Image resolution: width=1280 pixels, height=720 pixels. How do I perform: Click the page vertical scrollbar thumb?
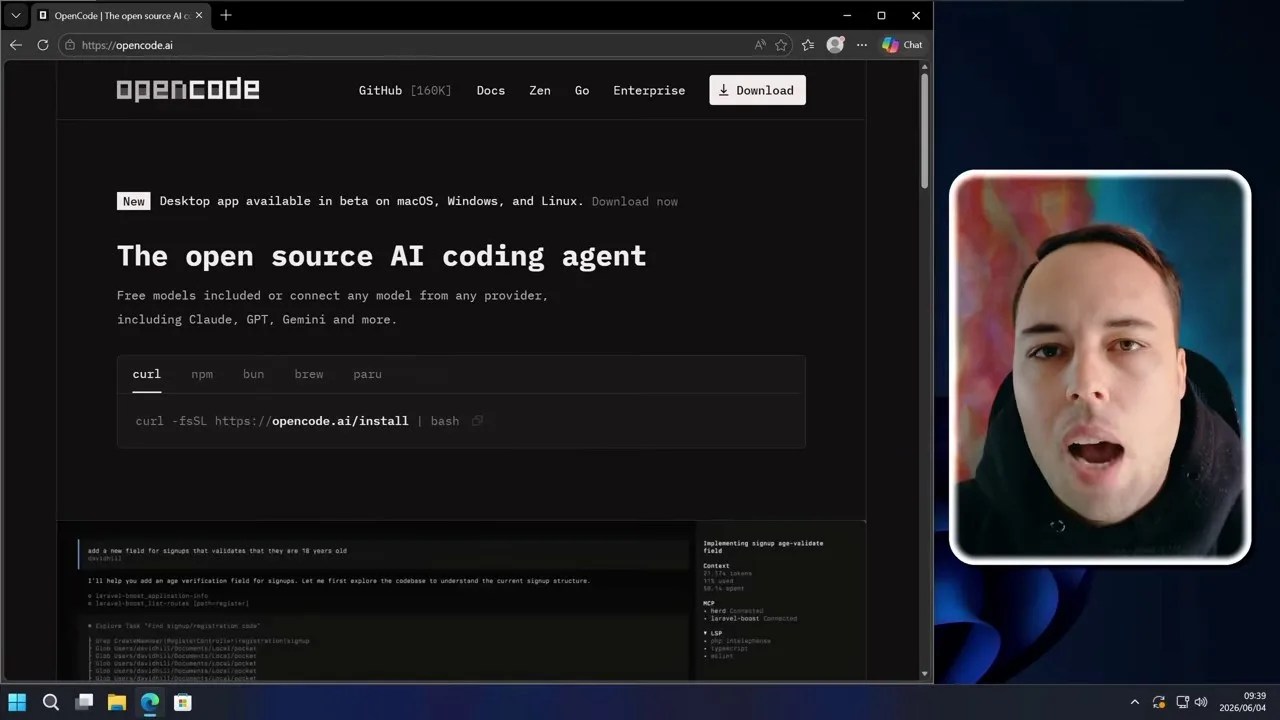924,129
